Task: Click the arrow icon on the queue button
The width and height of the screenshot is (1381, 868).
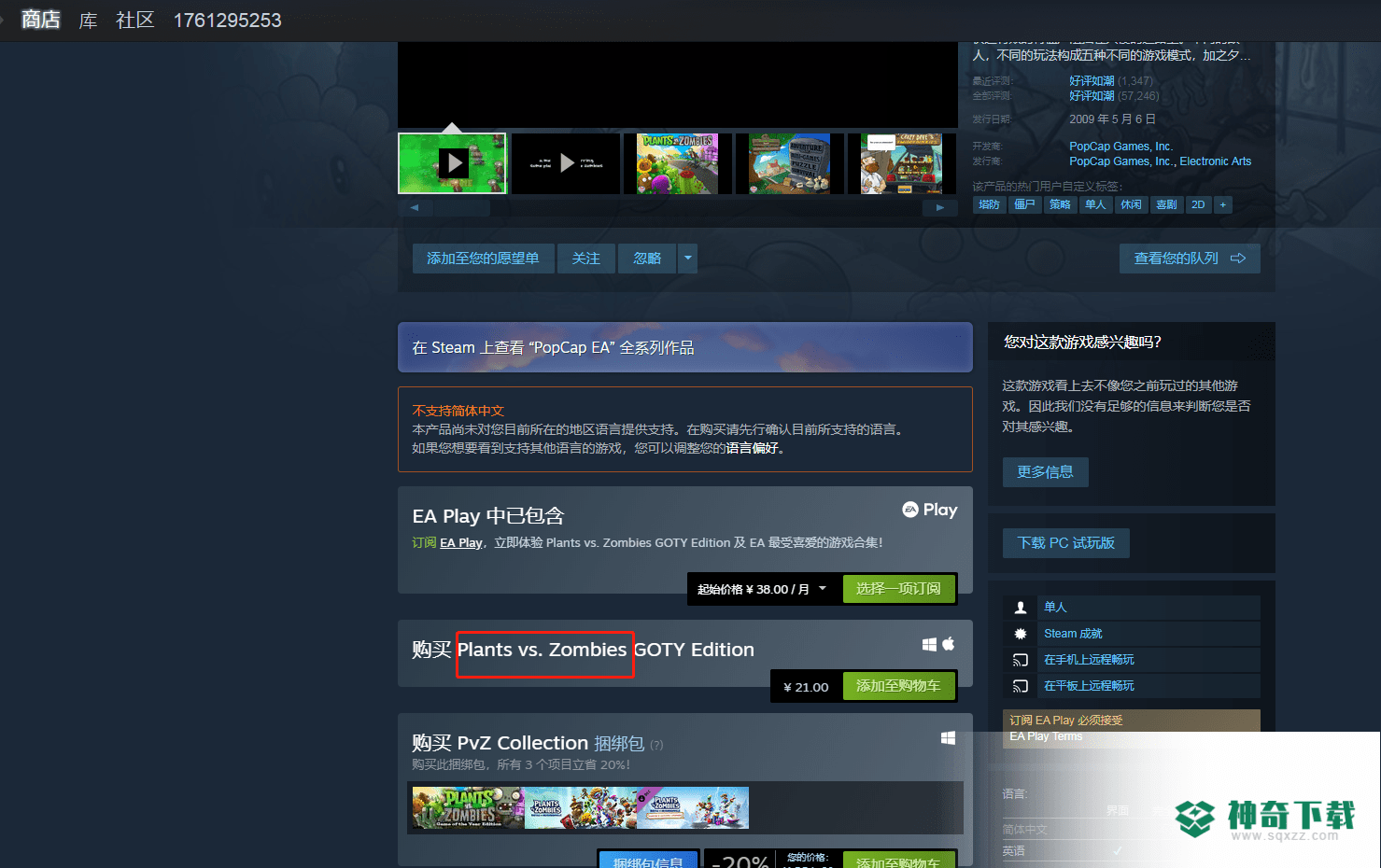Action: tap(1238, 259)
